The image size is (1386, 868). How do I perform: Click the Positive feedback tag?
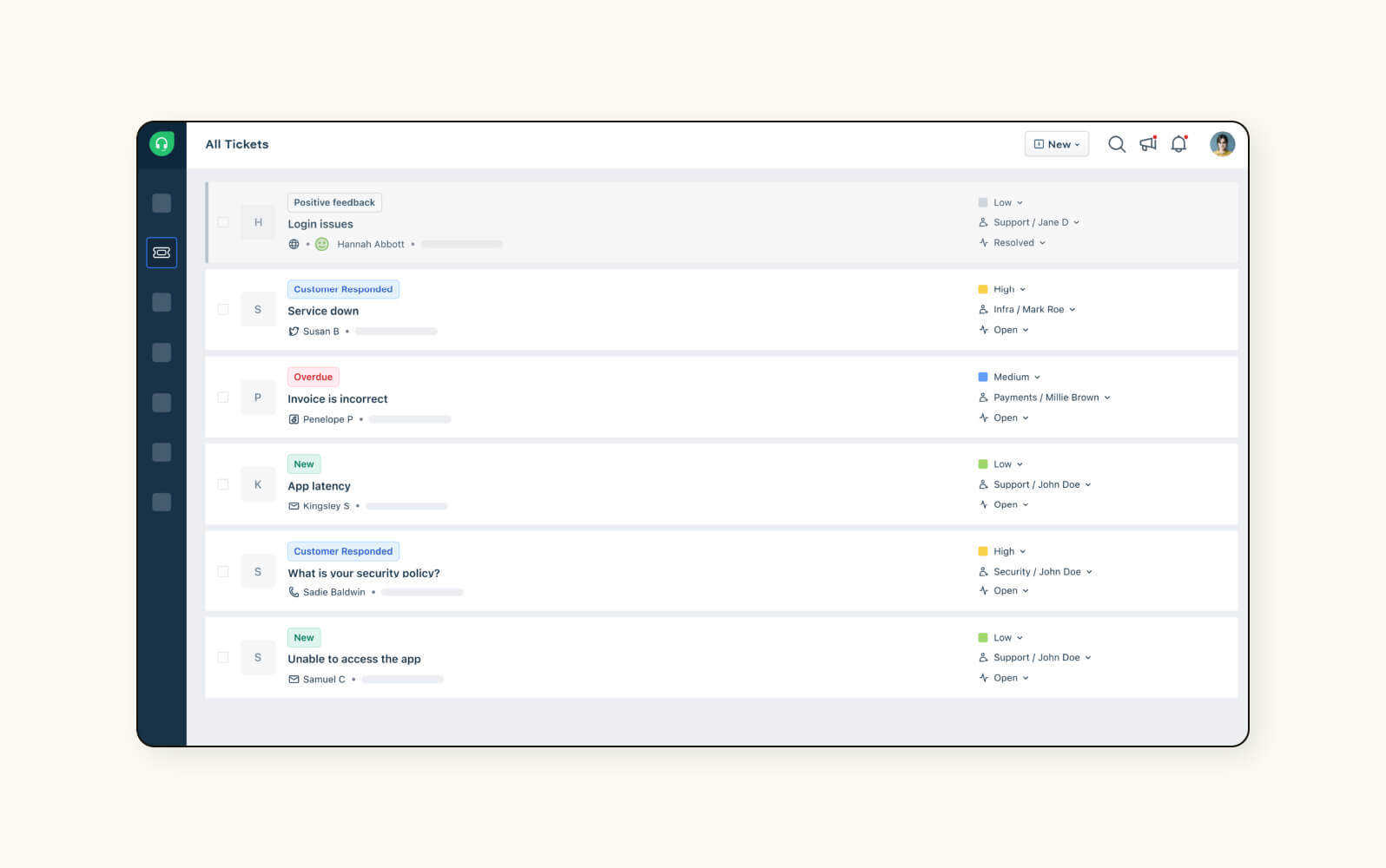[x=334, y=202]
